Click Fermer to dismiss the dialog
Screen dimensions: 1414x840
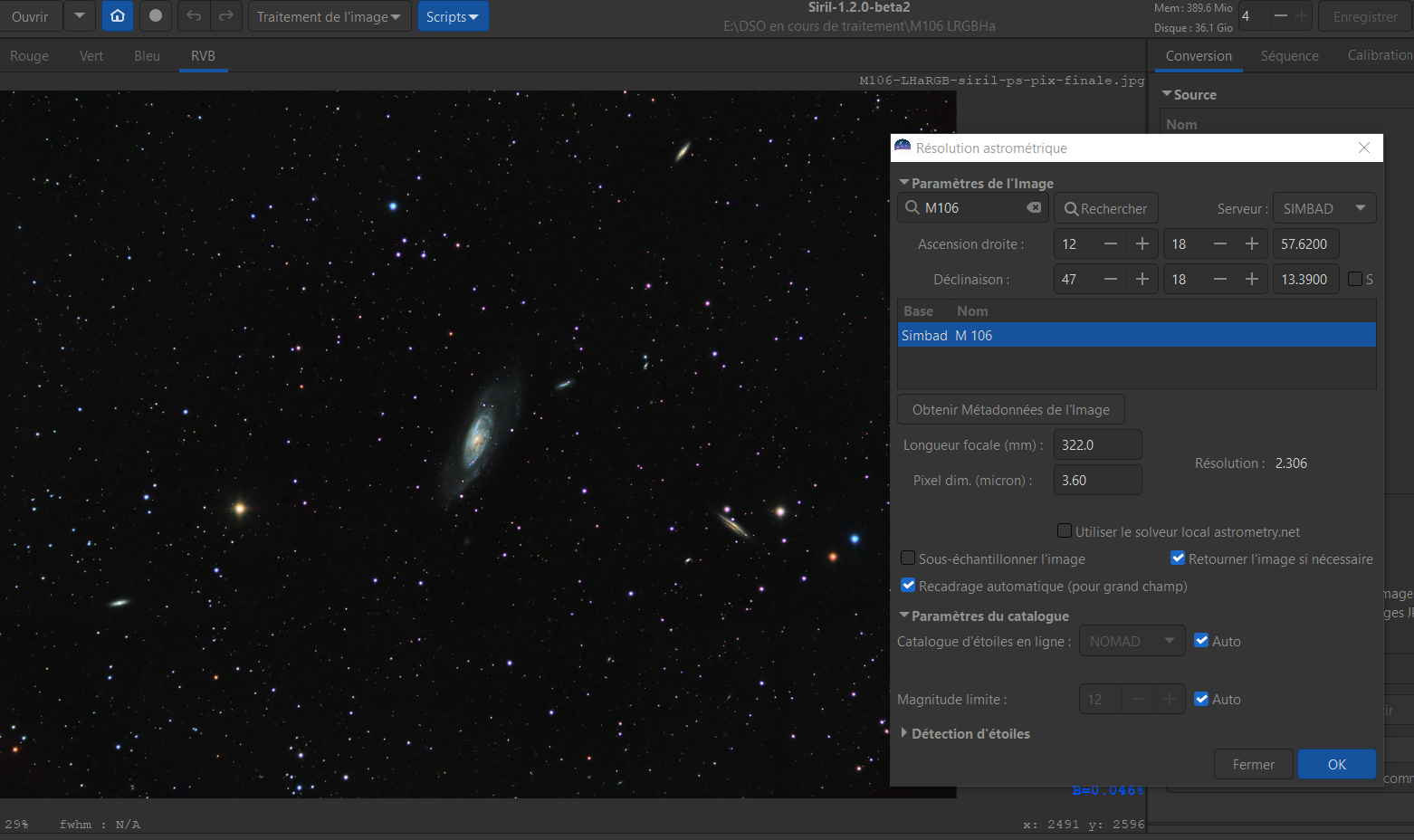click(x=1253, y=764)
